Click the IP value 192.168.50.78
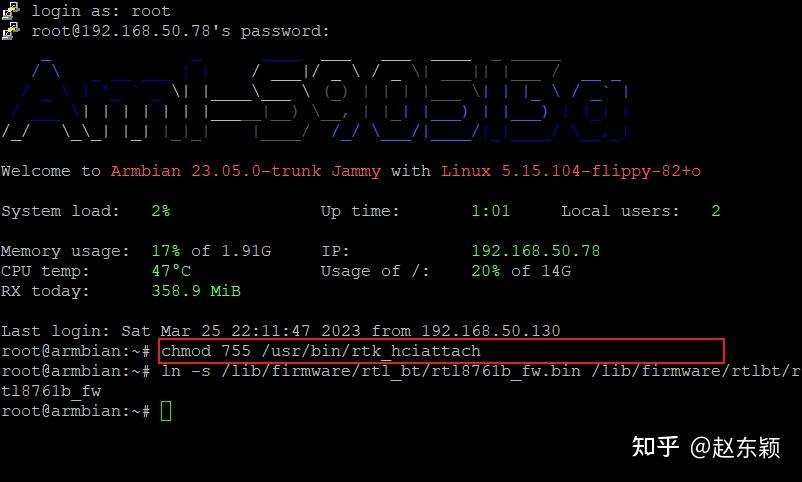The image size is (802, 482). click(536, 251)
